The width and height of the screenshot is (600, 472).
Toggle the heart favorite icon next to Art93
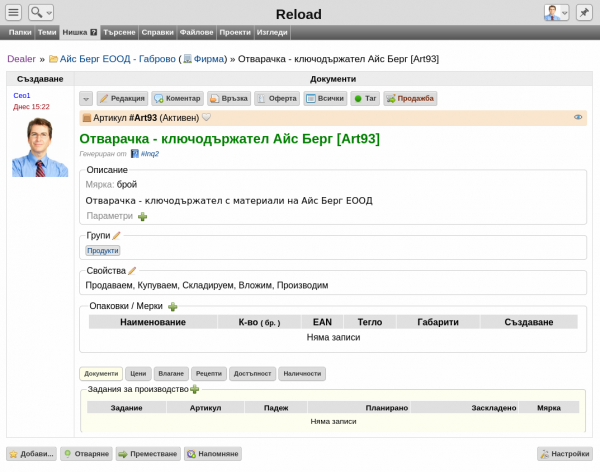coord(206,118)
